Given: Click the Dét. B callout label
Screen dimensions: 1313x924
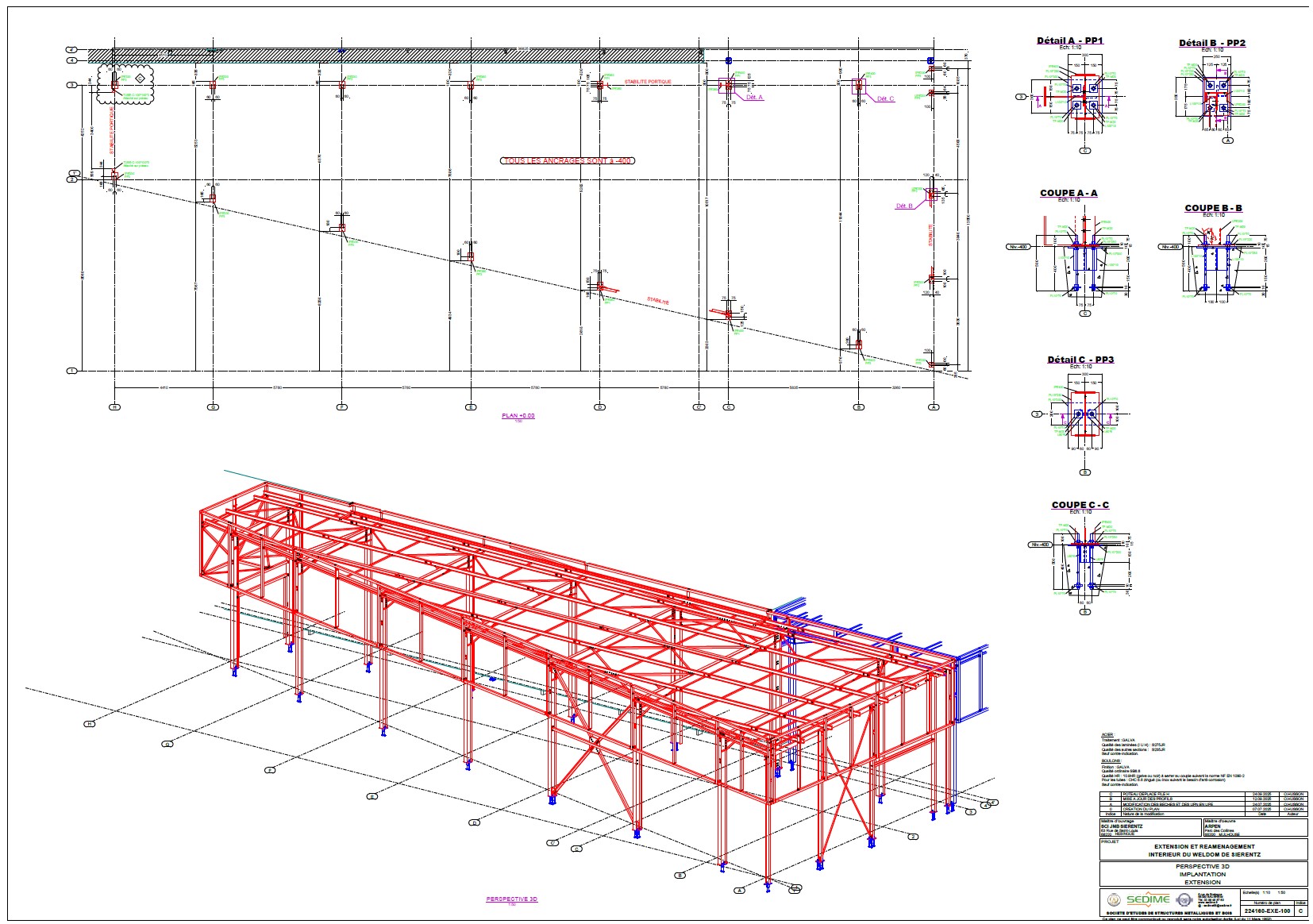Looking at the screenshot, I should point(904,206).
